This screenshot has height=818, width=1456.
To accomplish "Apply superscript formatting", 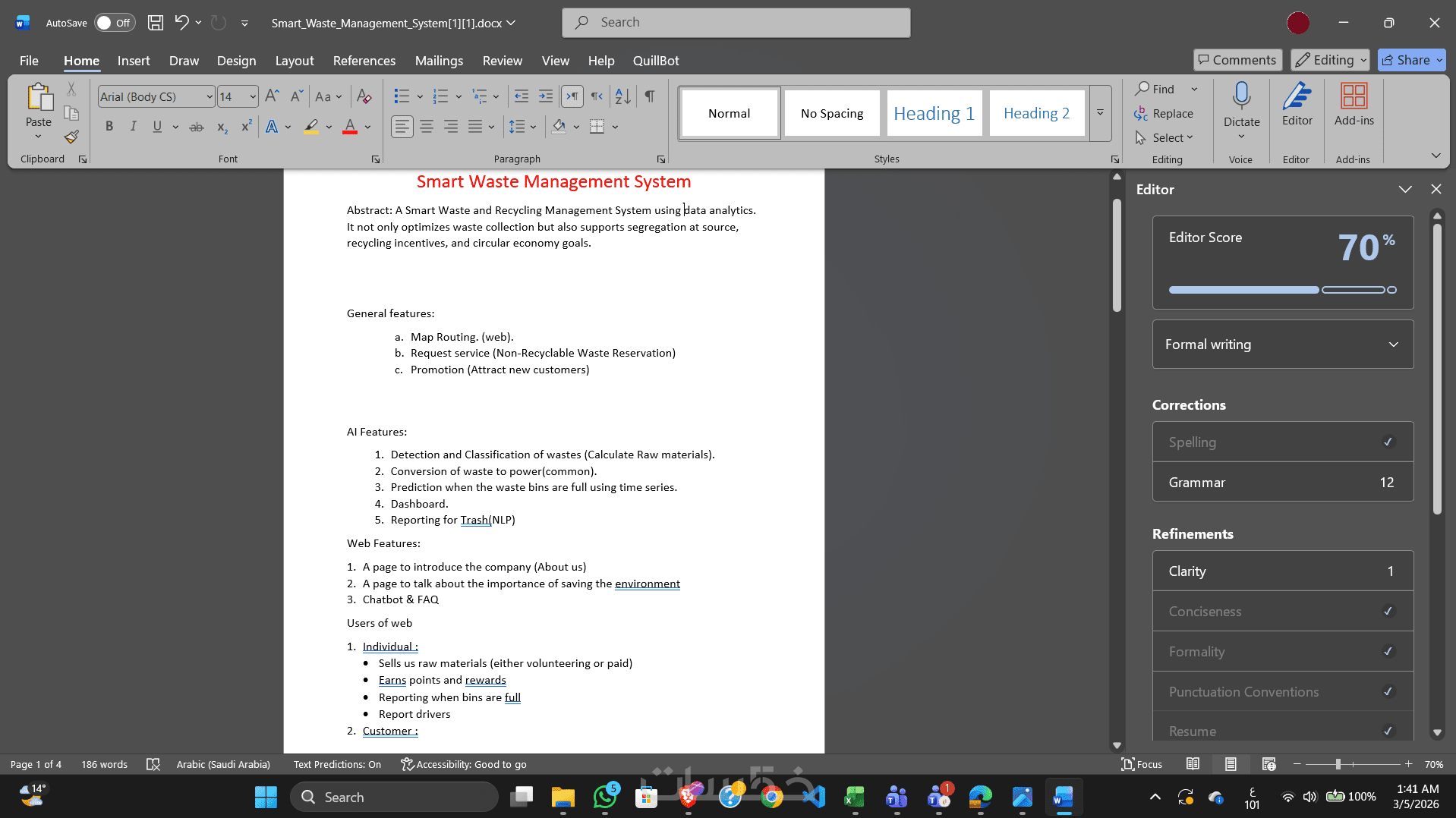I will click(x=246, y=127).
